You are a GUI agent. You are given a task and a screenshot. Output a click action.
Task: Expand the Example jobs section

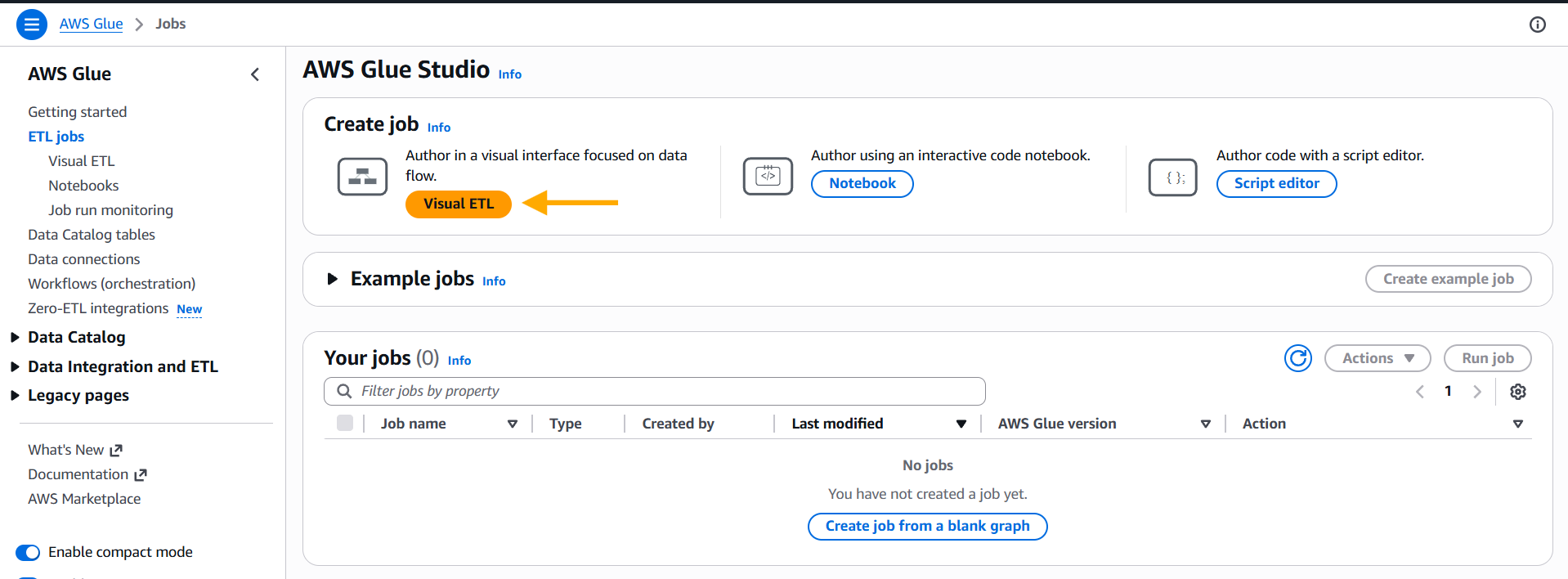point(332,279)
